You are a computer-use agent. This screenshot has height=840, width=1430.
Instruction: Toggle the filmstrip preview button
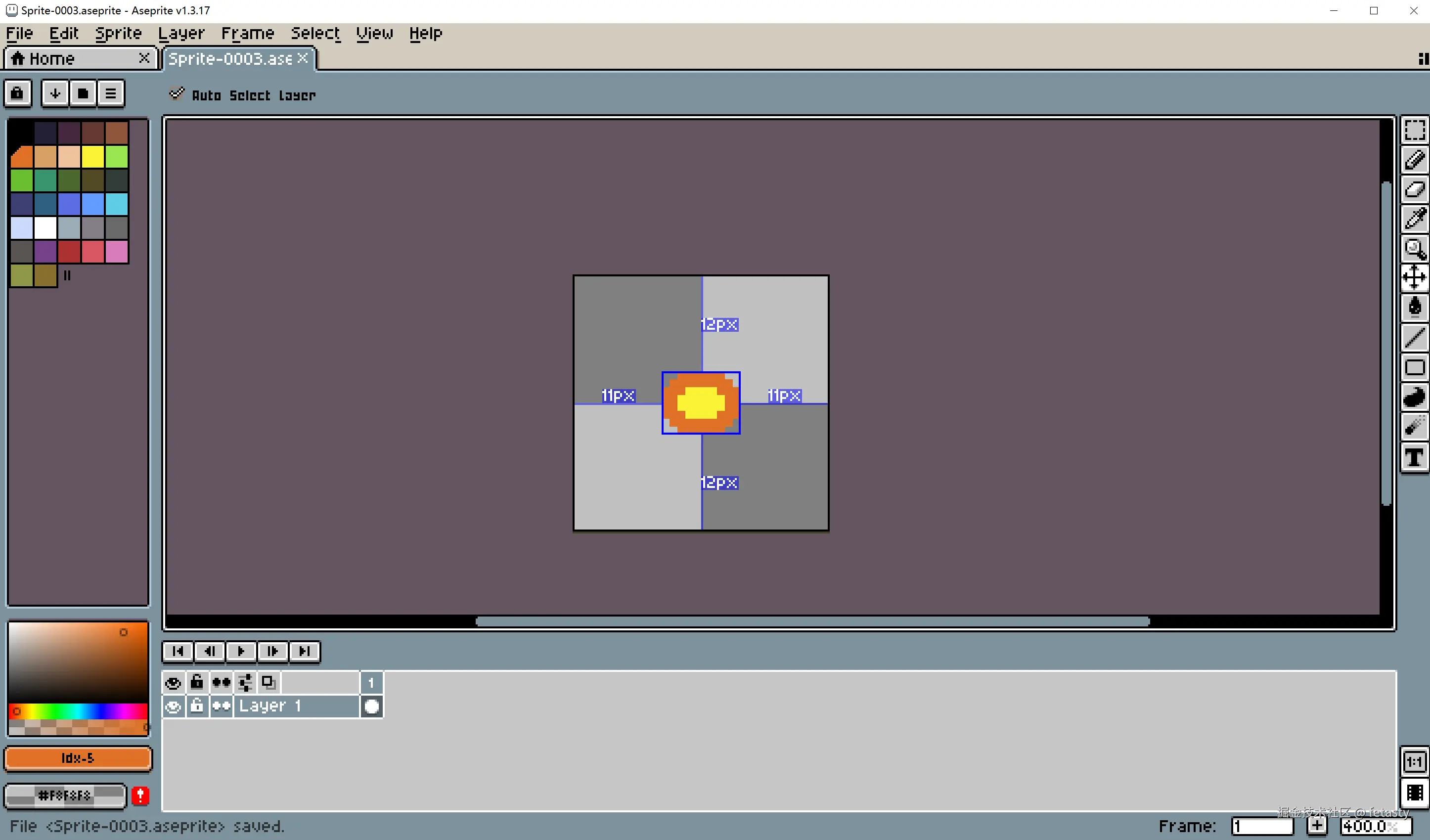click(x=1414, y=793)
